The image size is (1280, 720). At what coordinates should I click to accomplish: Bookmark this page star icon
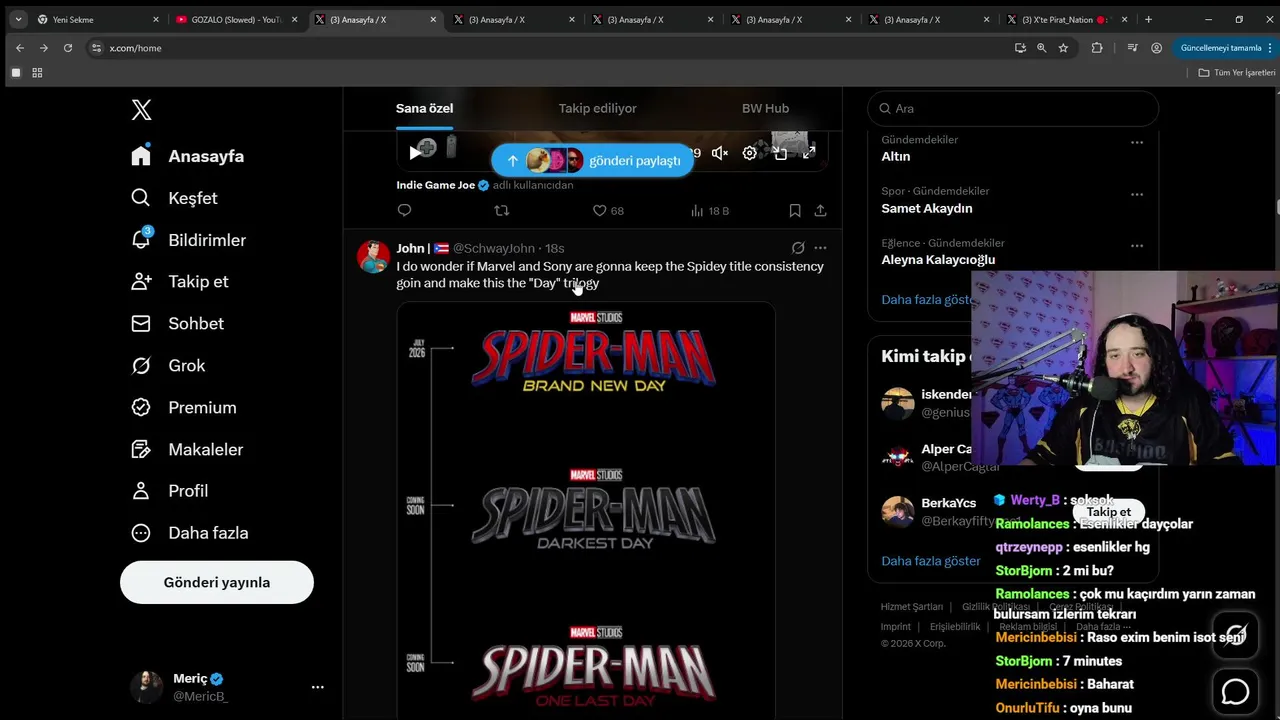tap(1063, 48)
